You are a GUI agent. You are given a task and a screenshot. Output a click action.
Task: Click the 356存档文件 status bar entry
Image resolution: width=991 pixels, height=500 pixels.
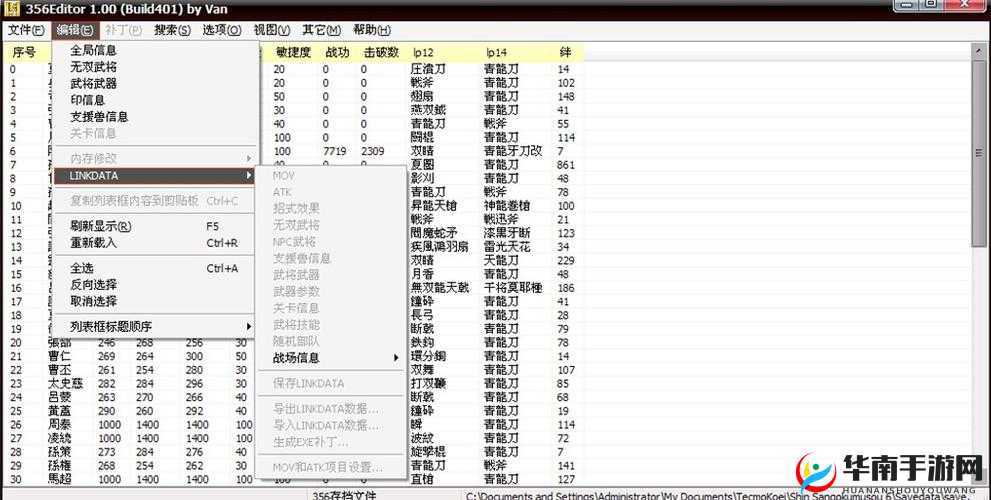click(344, 496)
